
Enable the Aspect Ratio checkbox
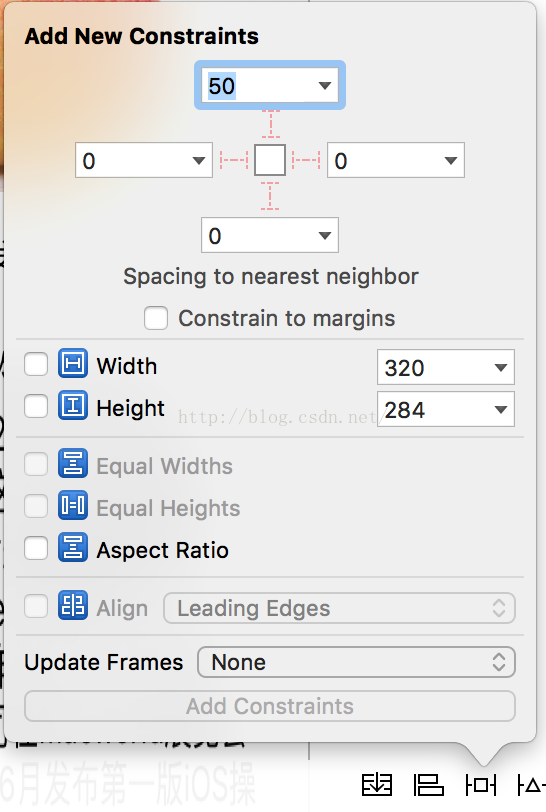[x=36, y=548]
